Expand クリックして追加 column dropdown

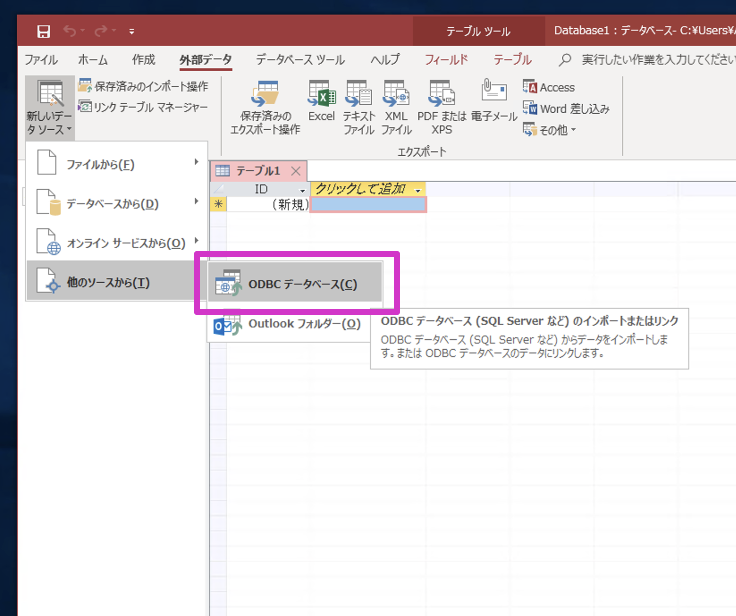418,190
